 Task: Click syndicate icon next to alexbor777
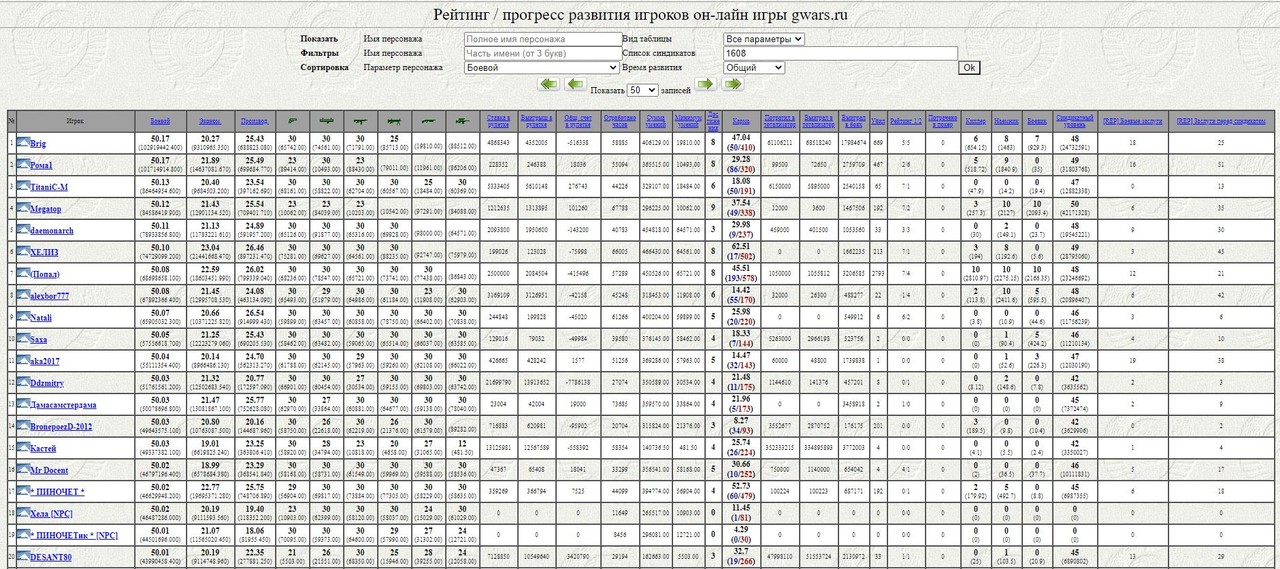(x=23, y=296)
